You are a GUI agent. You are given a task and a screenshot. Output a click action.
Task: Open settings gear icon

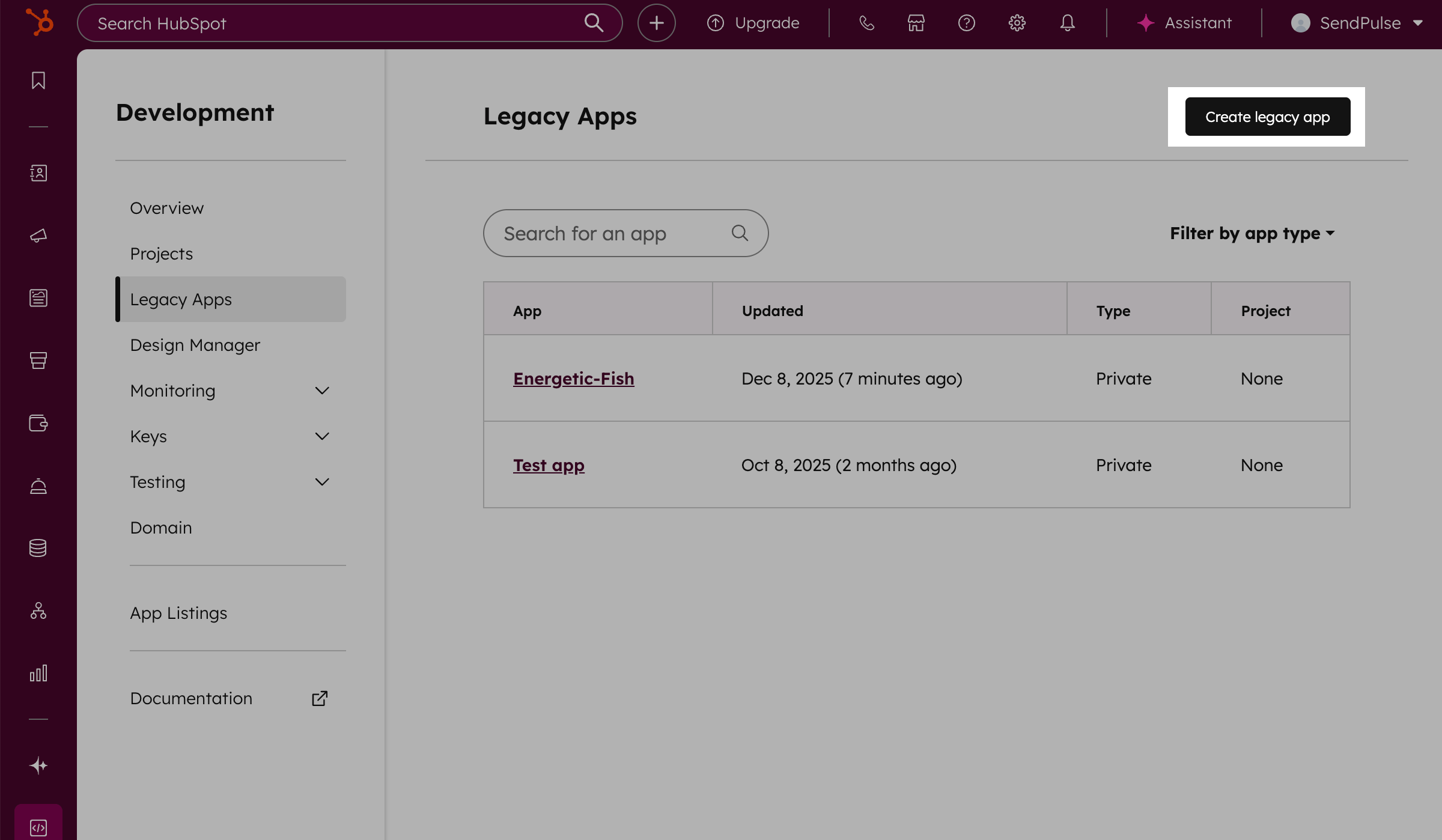point(1017,23)
